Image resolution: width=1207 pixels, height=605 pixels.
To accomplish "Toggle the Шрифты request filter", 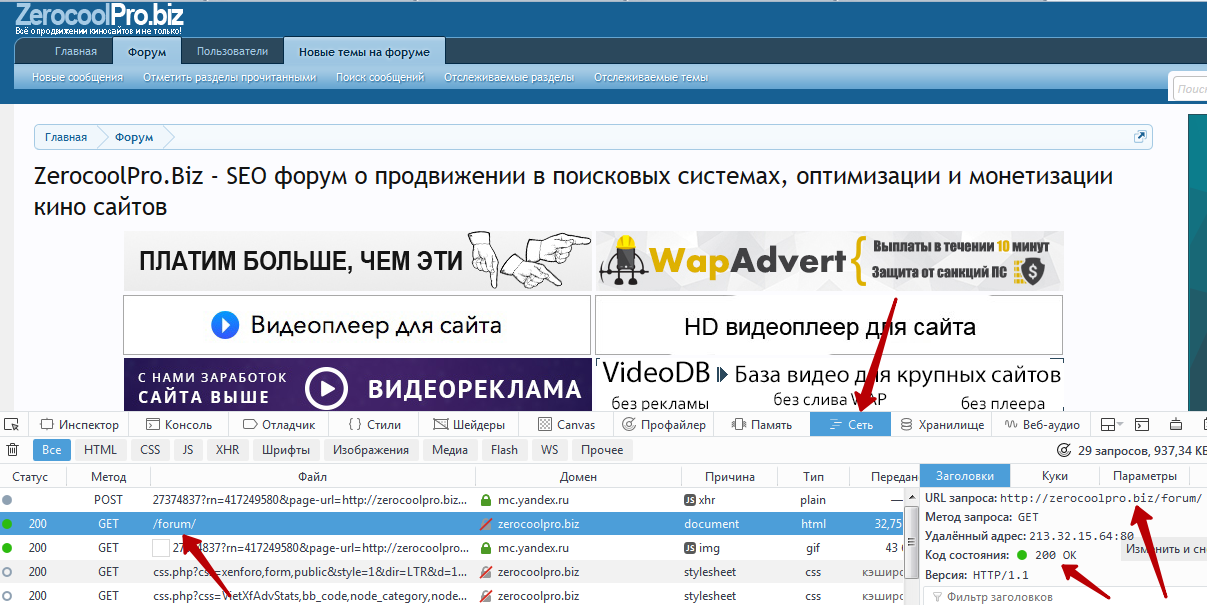I will [286, 450].
